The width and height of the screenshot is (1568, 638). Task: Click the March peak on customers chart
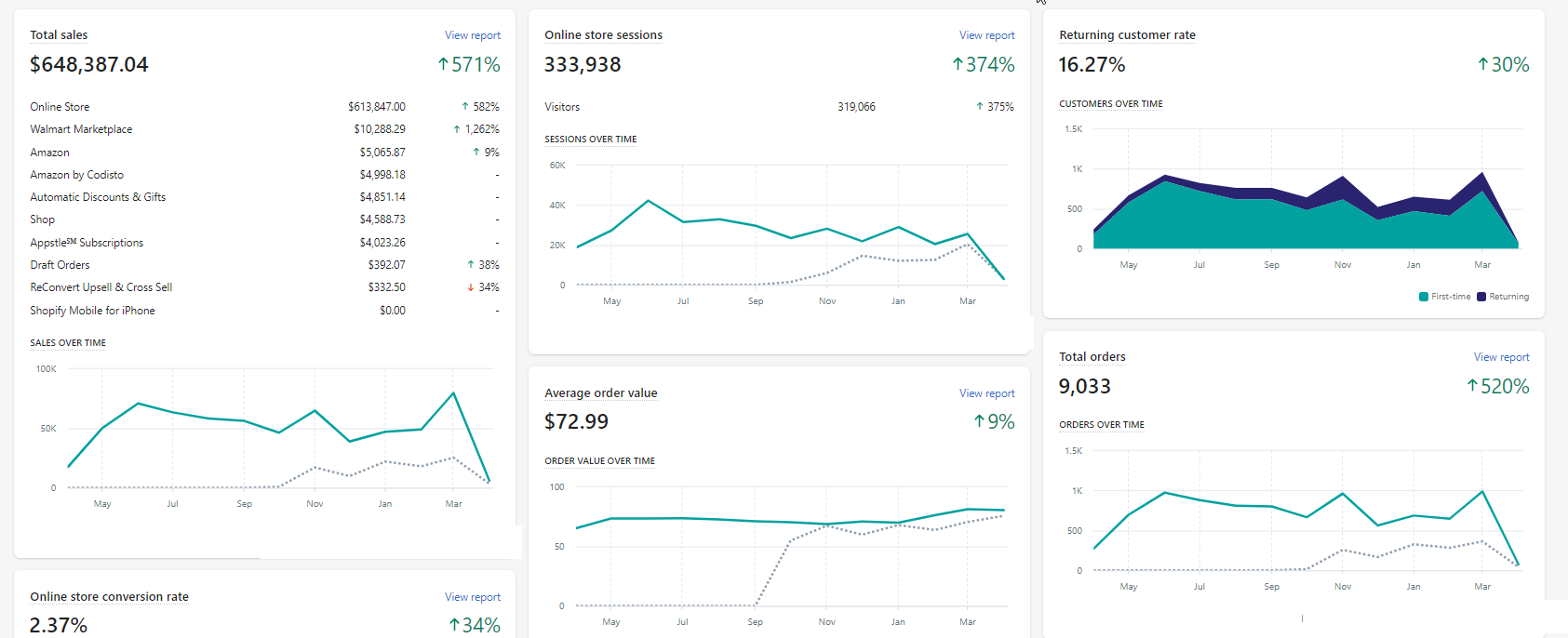[1482, 173]
